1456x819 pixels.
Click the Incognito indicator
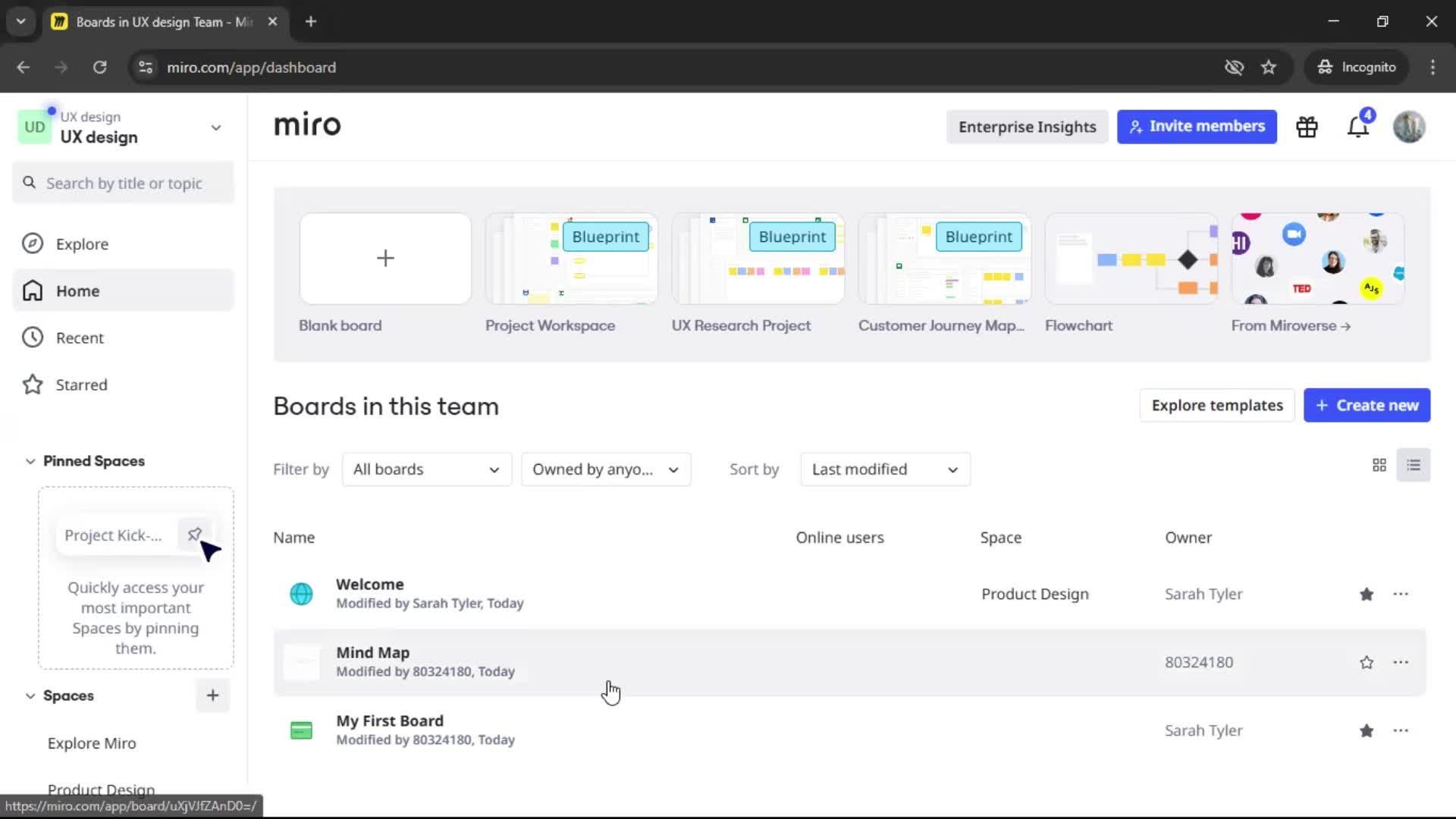tap(1357, 67)
